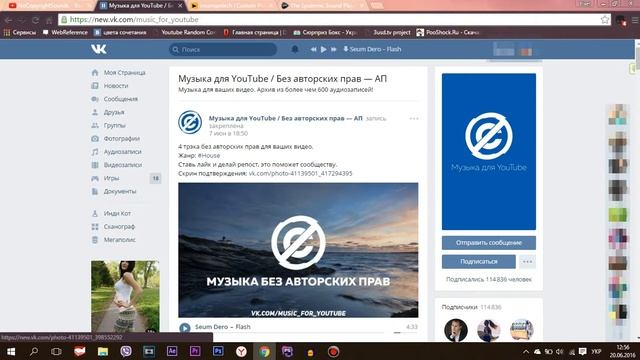Click the Игры counter badge 18
This screenshot has width=640, height=360.
click(x=155, y=178)
